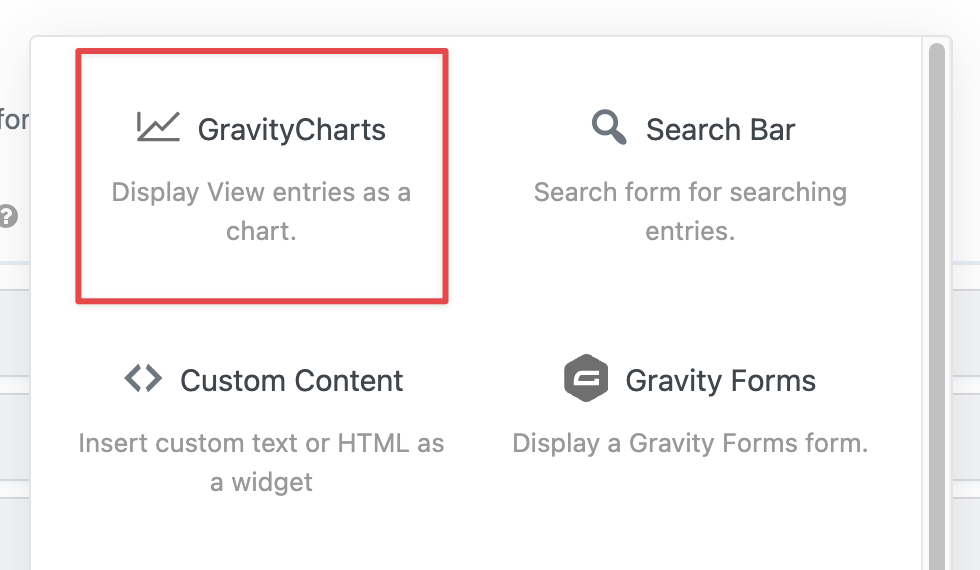Screen dimensions: 980x570
Task: Add the Gravity Forms widget by its title
Action: [720, 381]
